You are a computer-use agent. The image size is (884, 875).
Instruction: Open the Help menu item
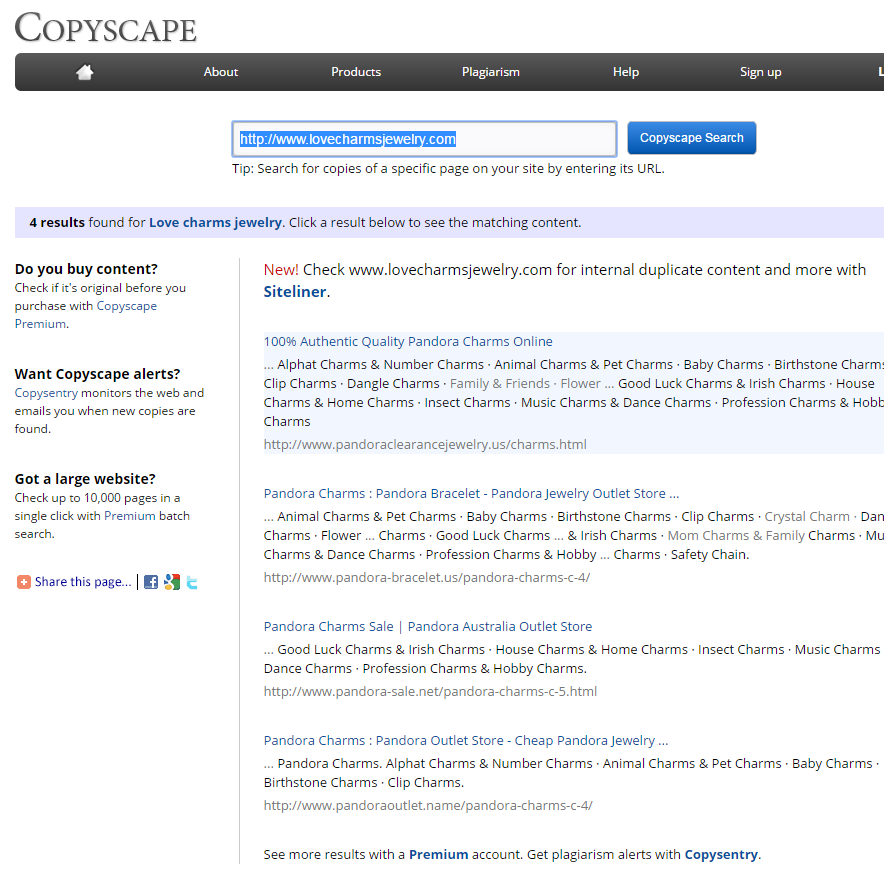(x=626, y=72)
